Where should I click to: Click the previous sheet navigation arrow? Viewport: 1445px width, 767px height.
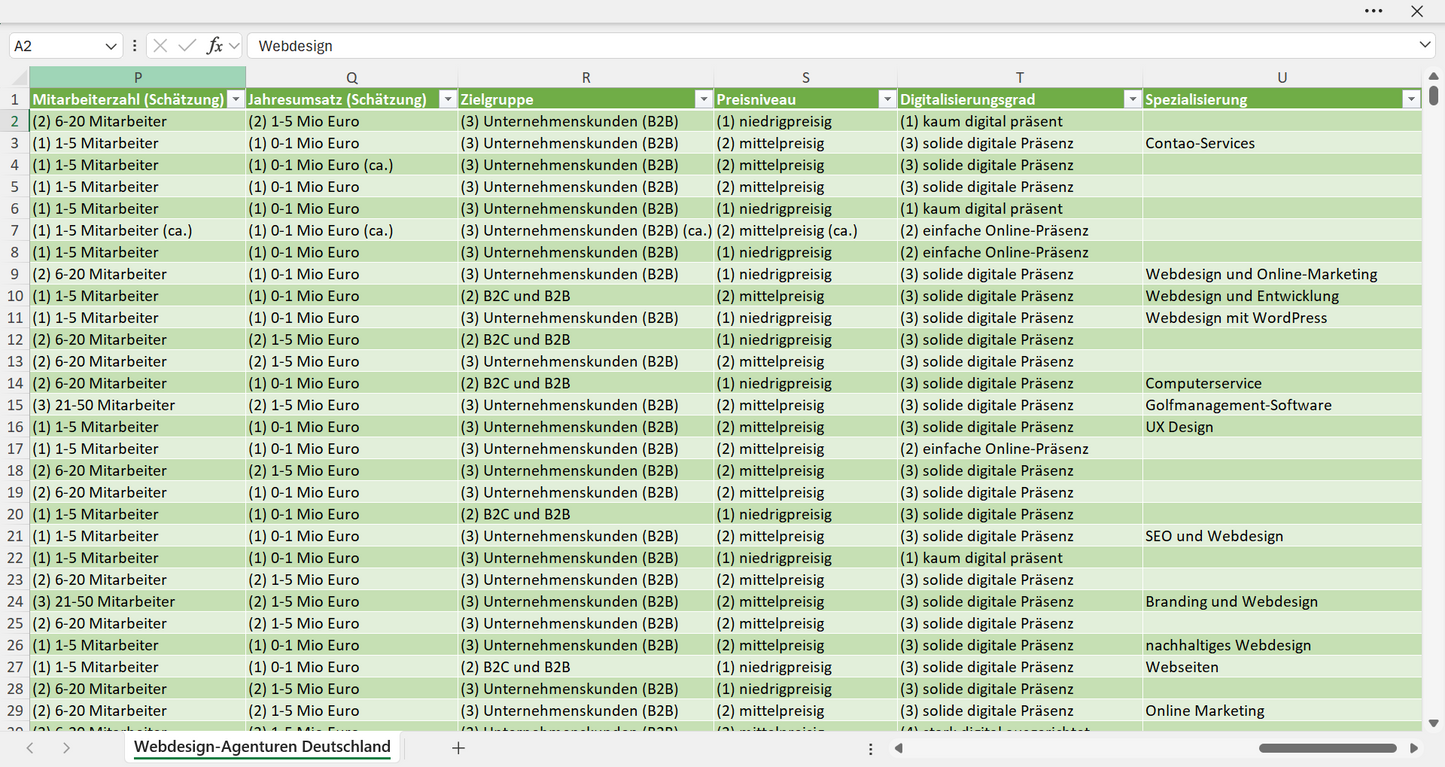click(x=30, y=748)
